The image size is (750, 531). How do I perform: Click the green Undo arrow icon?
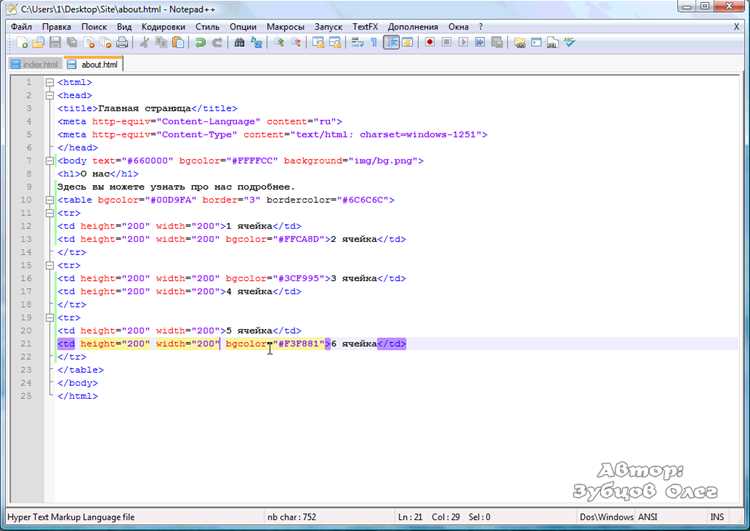click(x=200, y=43)
